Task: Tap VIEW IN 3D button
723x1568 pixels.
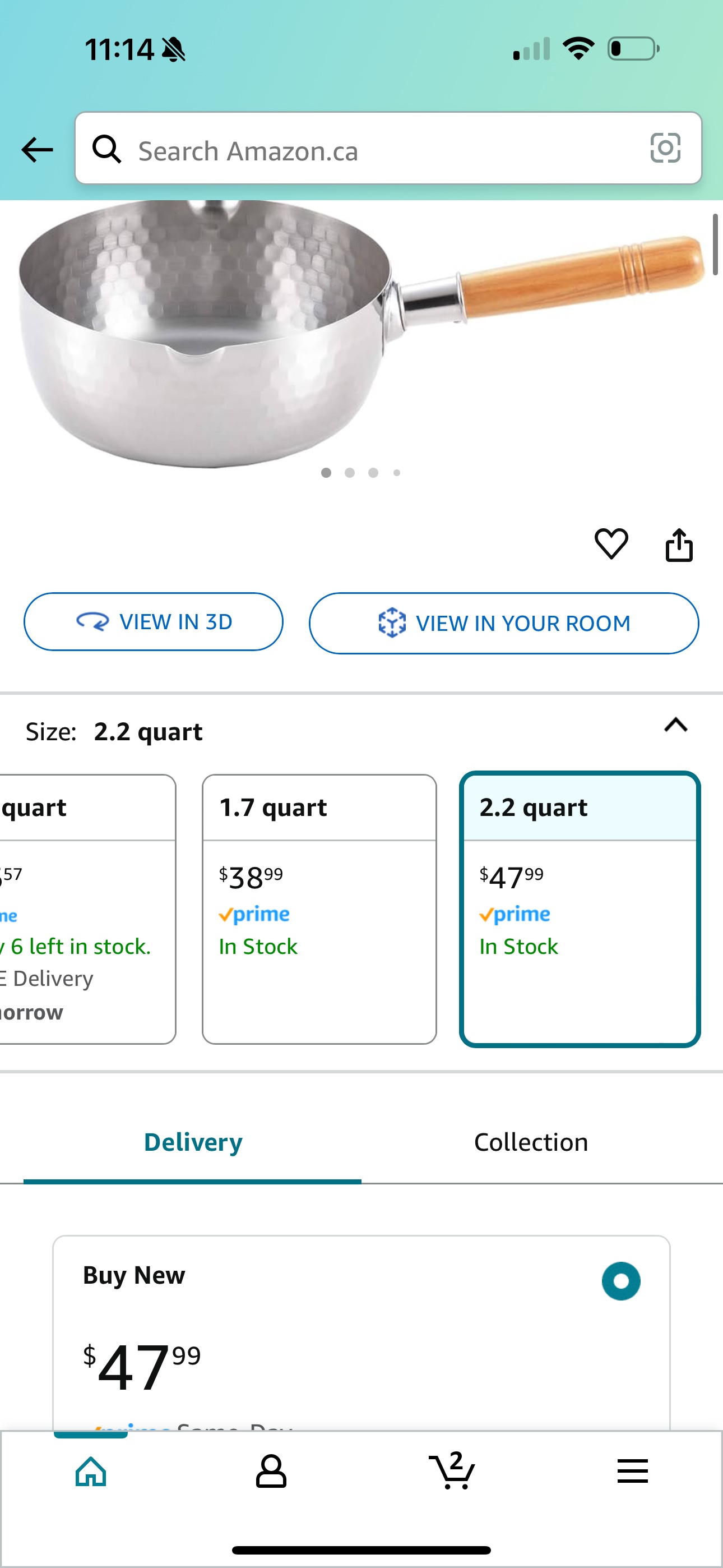Action: (x=154, y=621)
